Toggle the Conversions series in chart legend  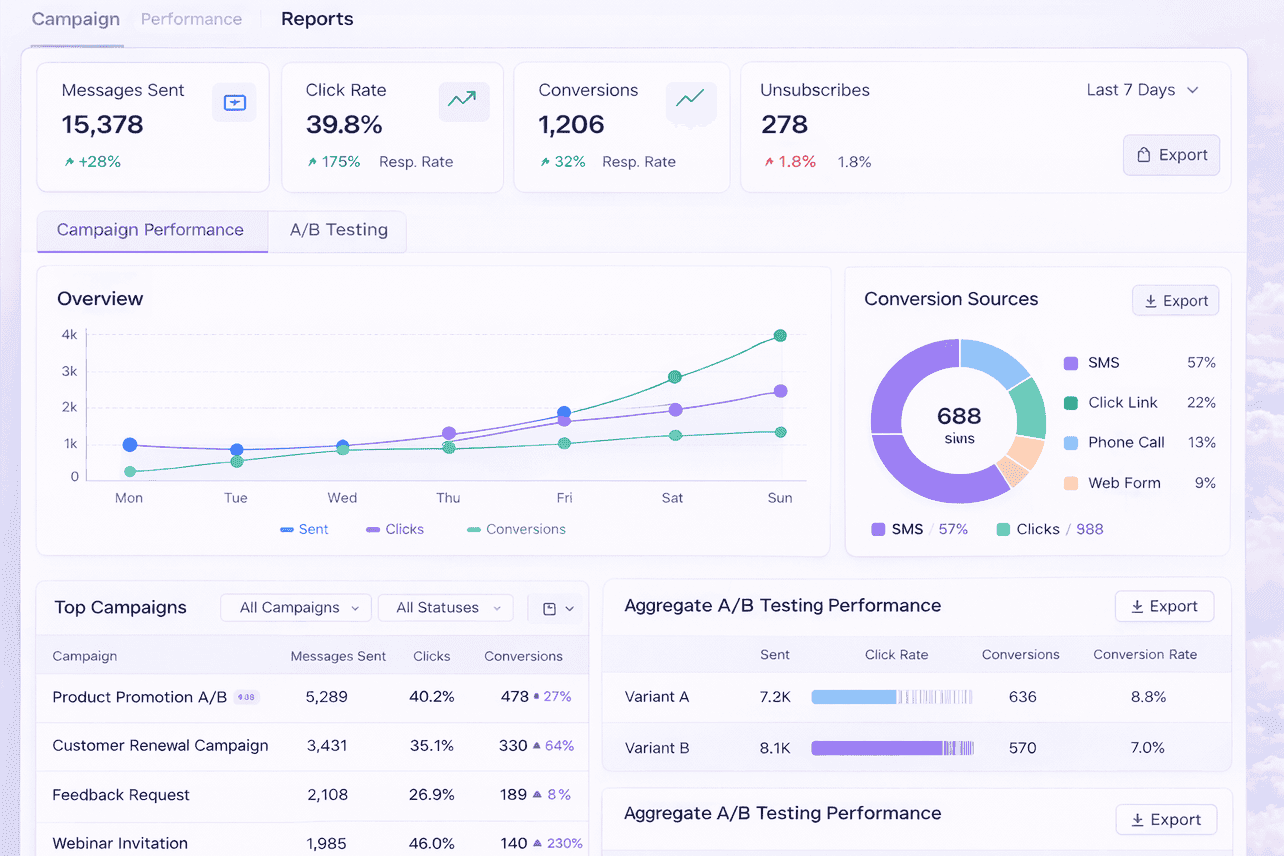[x=516, y=529]
